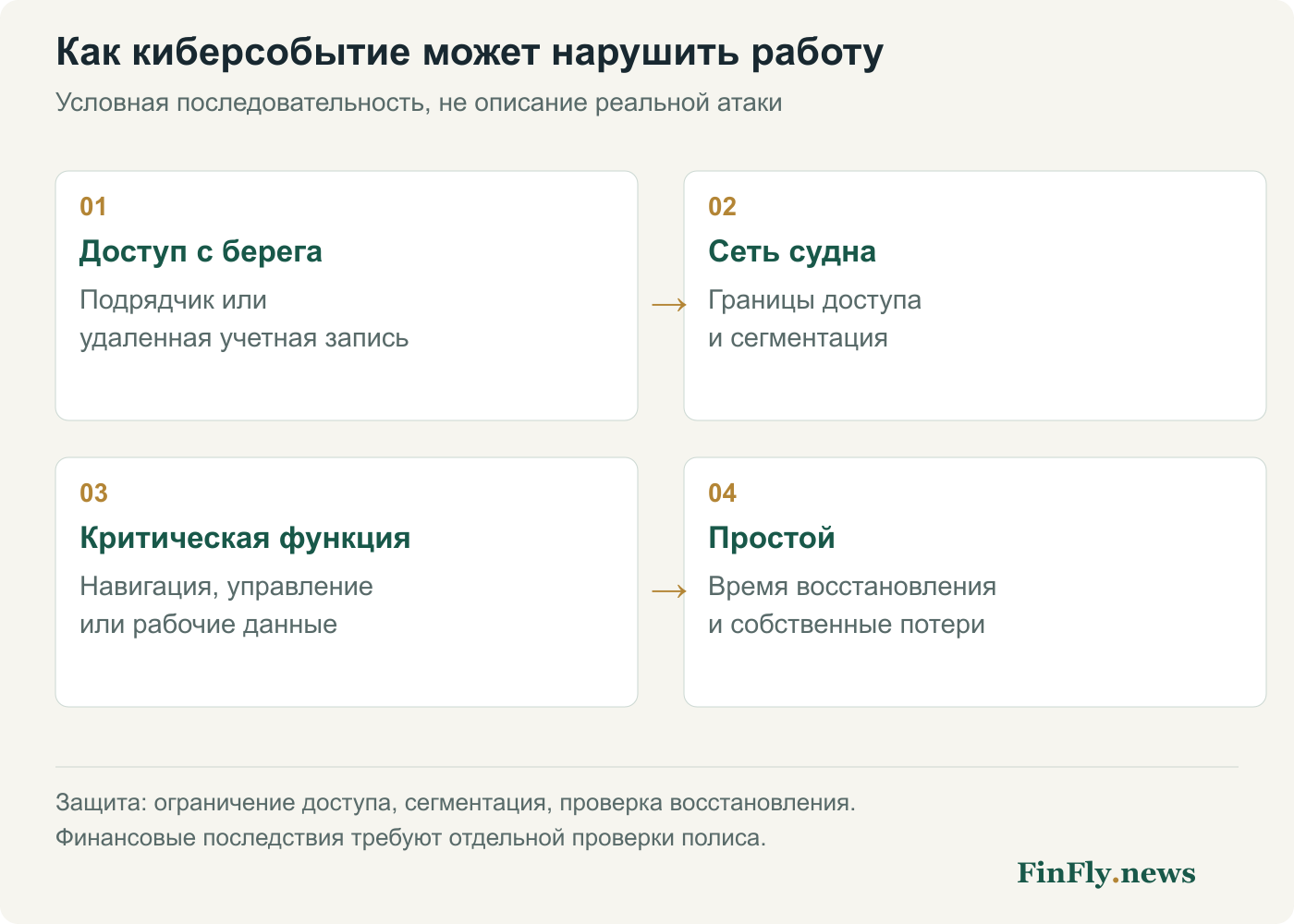Screen dimensions: 1294x924
Task: Click the heading 'Сеть судна'
Action: [792, 251]
